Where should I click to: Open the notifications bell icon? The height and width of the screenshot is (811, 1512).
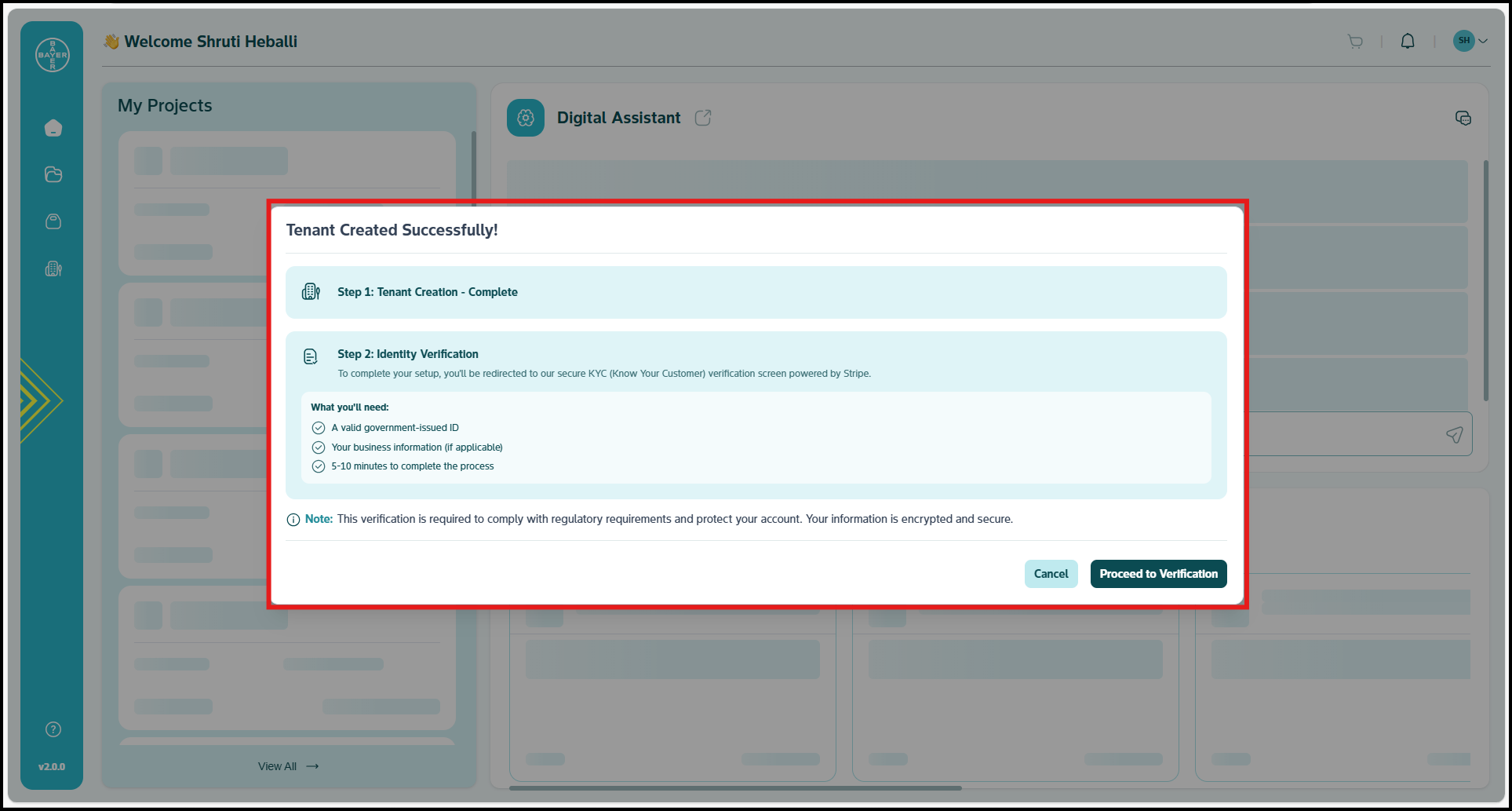point(1408,42)
